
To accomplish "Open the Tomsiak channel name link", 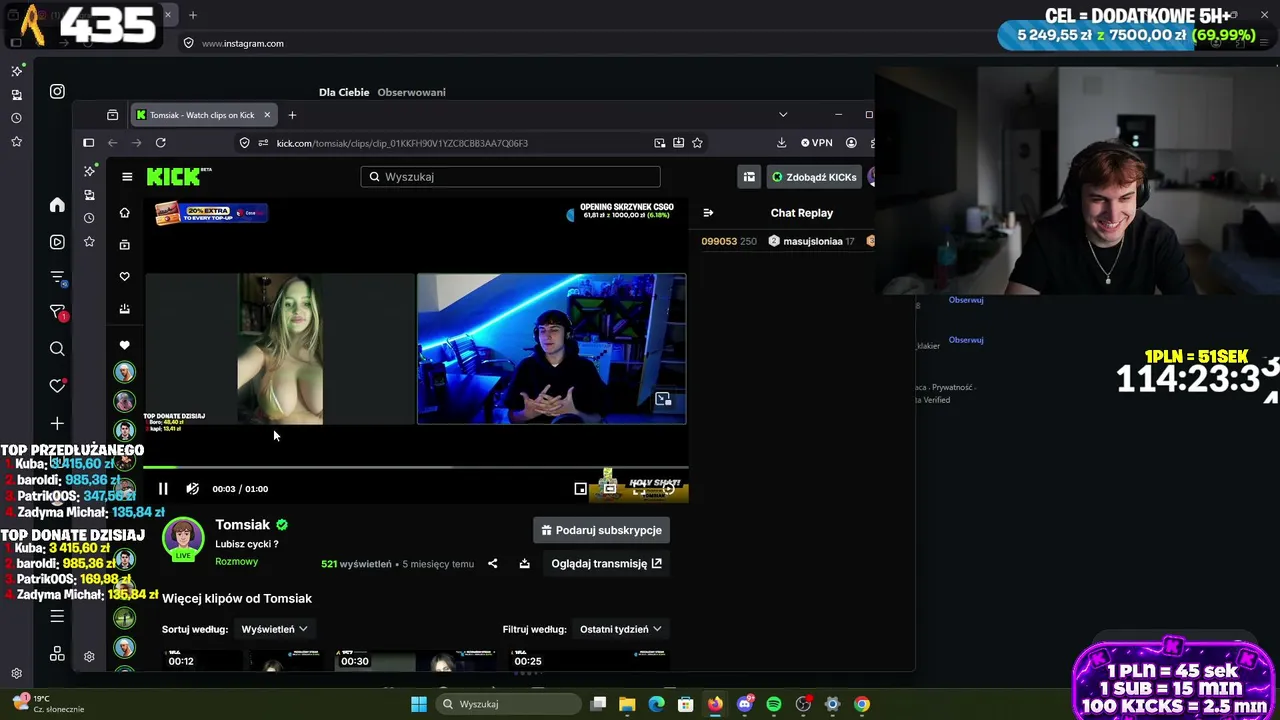I will coord(243,525).
